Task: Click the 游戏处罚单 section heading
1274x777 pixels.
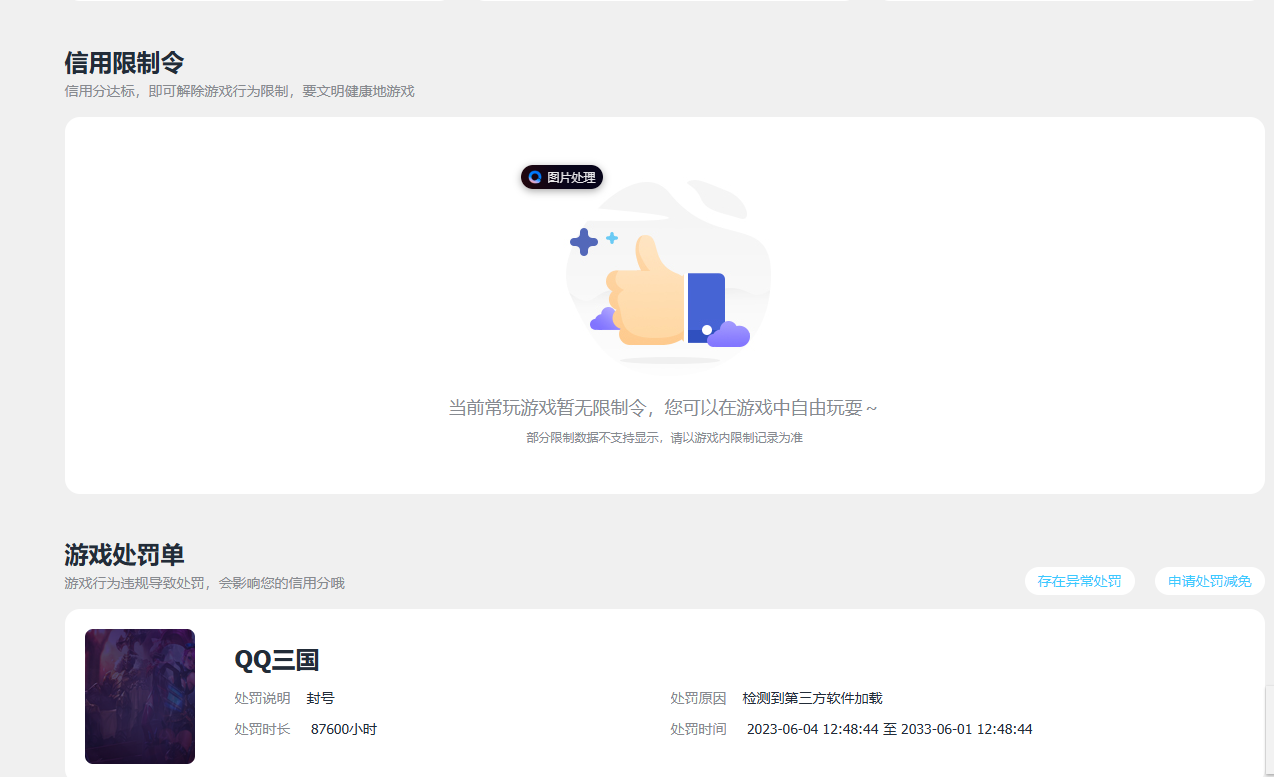Action: [124, 555]
